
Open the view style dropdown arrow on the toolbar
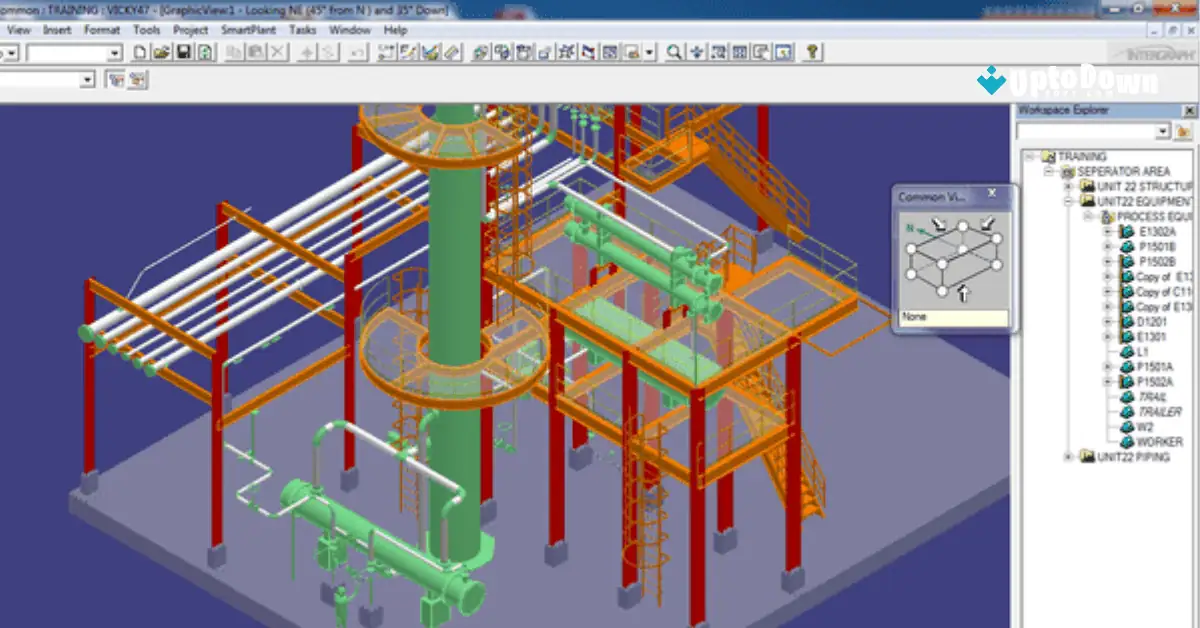tap(648, 52)
